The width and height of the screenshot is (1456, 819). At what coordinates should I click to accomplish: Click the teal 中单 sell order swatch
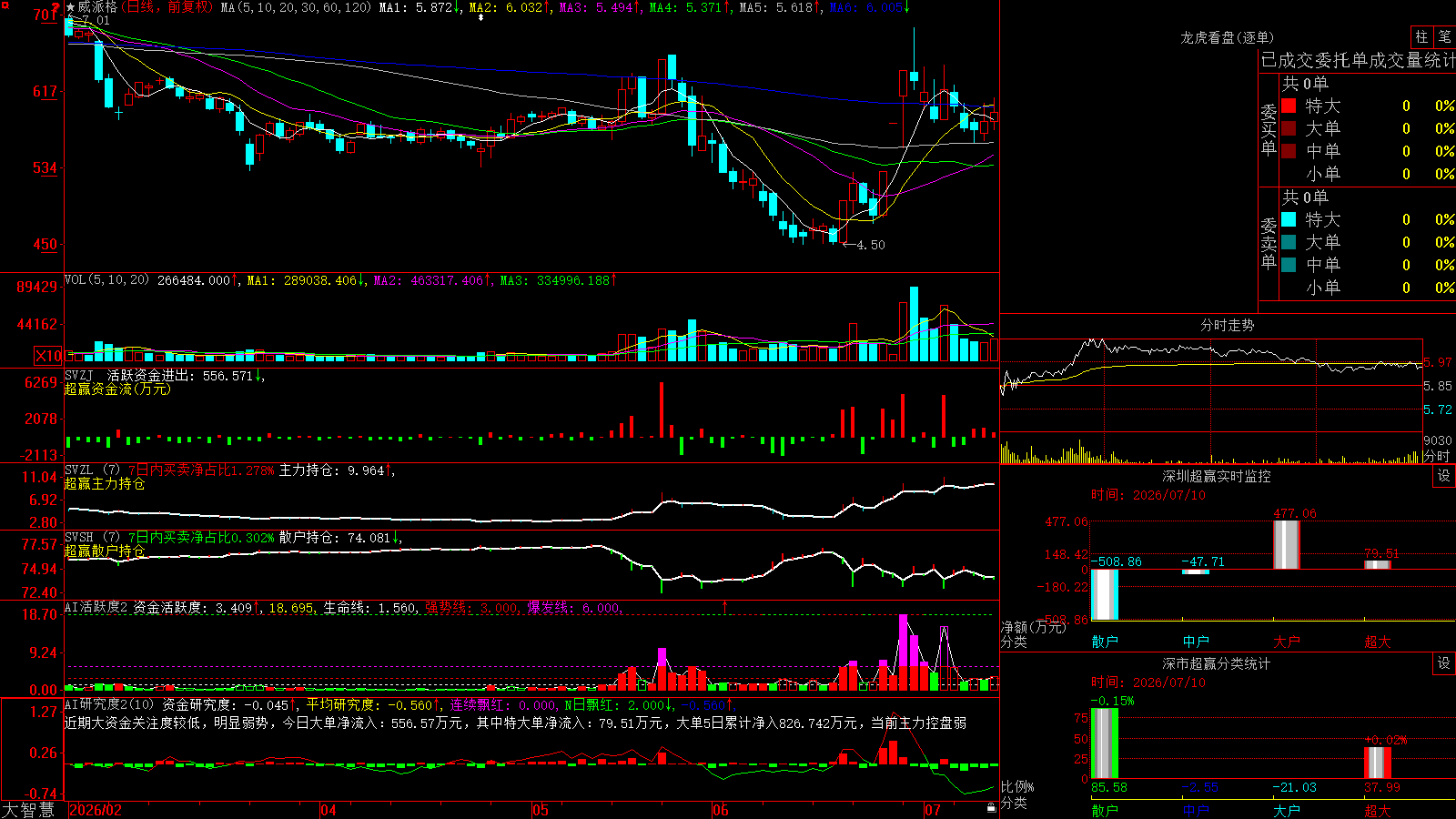coord(1289,265)
